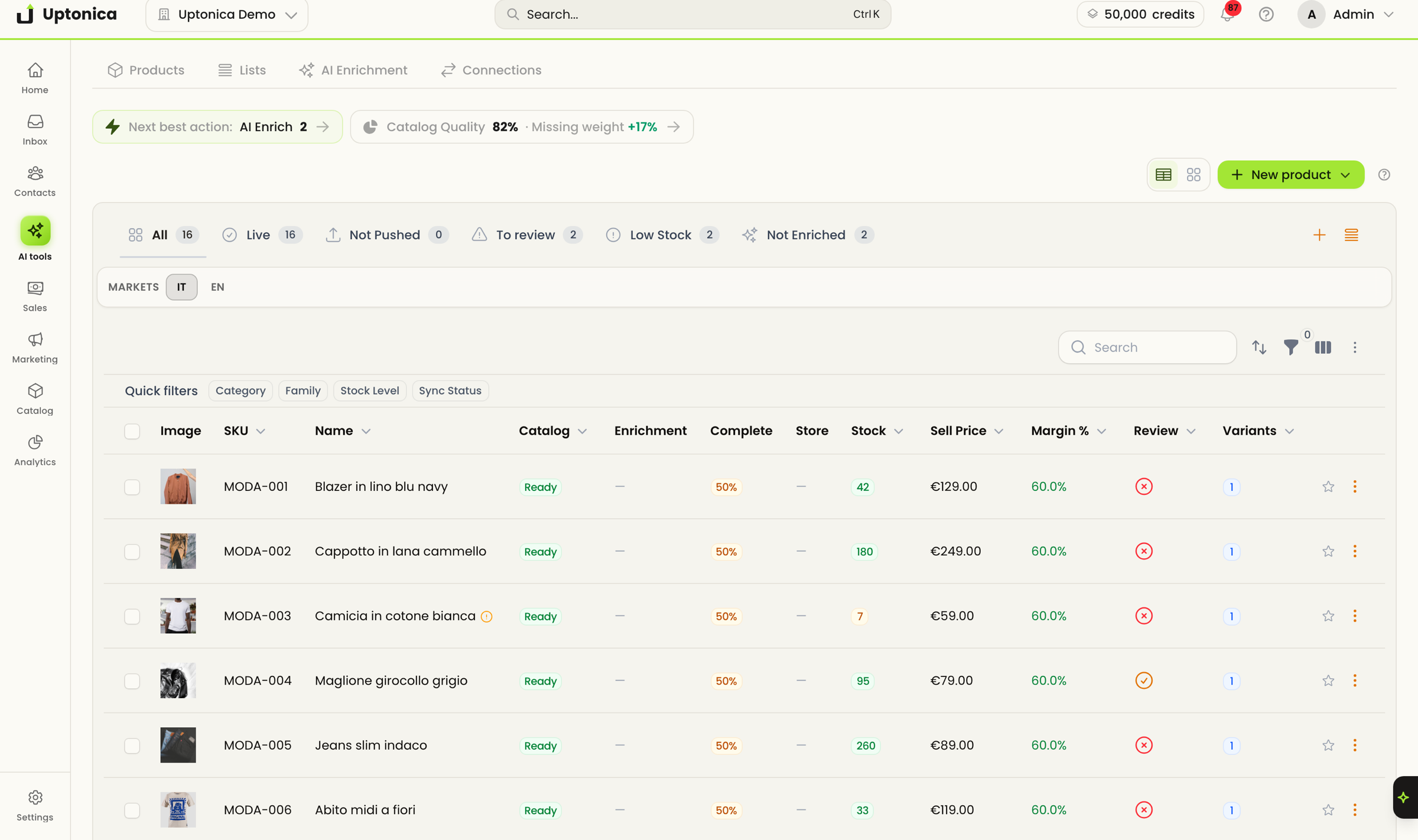The image size is (1418, 840).
Task: Switch to the AI Enrichment tab
Action: 353,70
